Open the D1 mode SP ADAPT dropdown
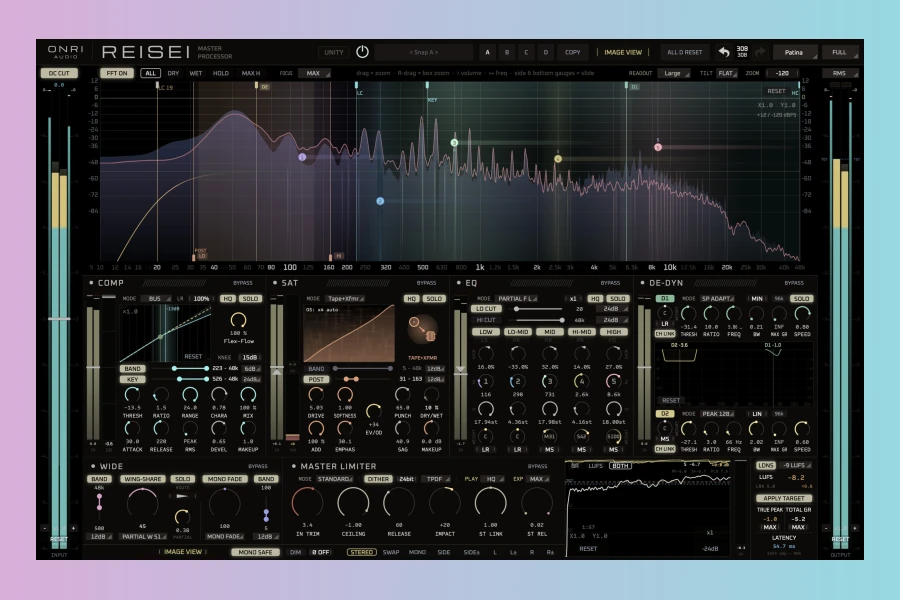 coord(717,299)
